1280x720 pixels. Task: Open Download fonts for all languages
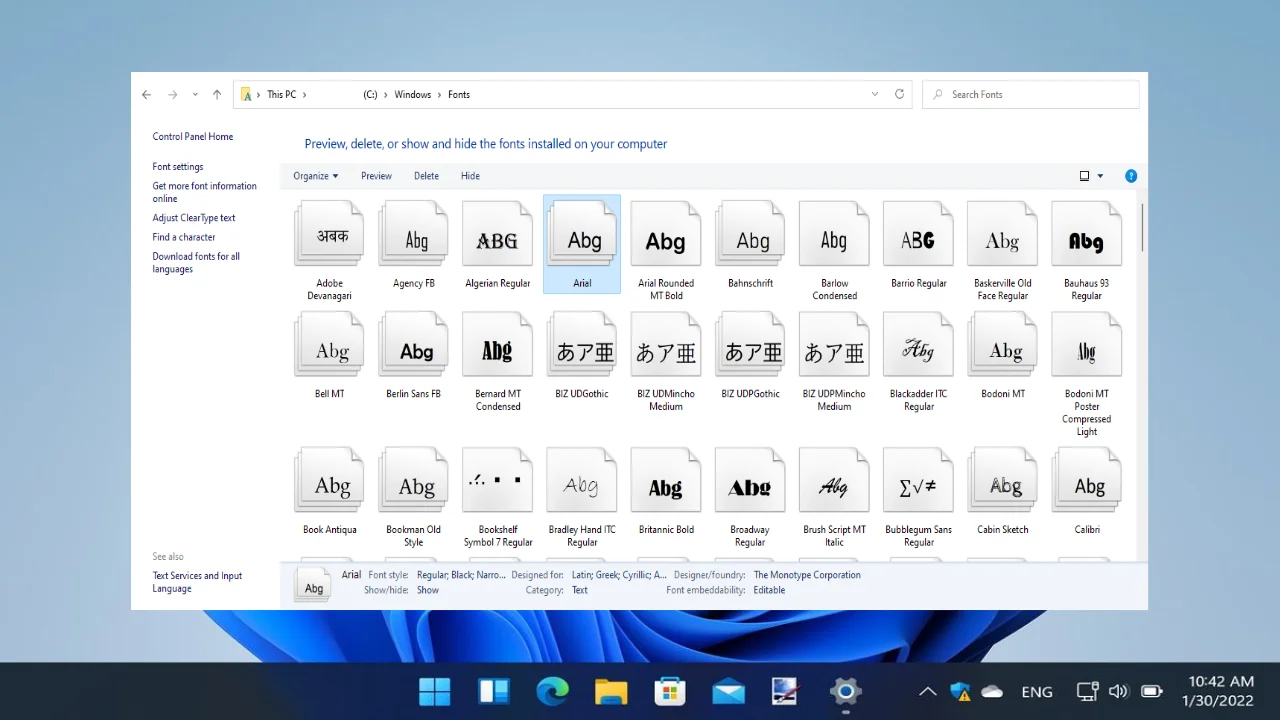coord(196,263)
